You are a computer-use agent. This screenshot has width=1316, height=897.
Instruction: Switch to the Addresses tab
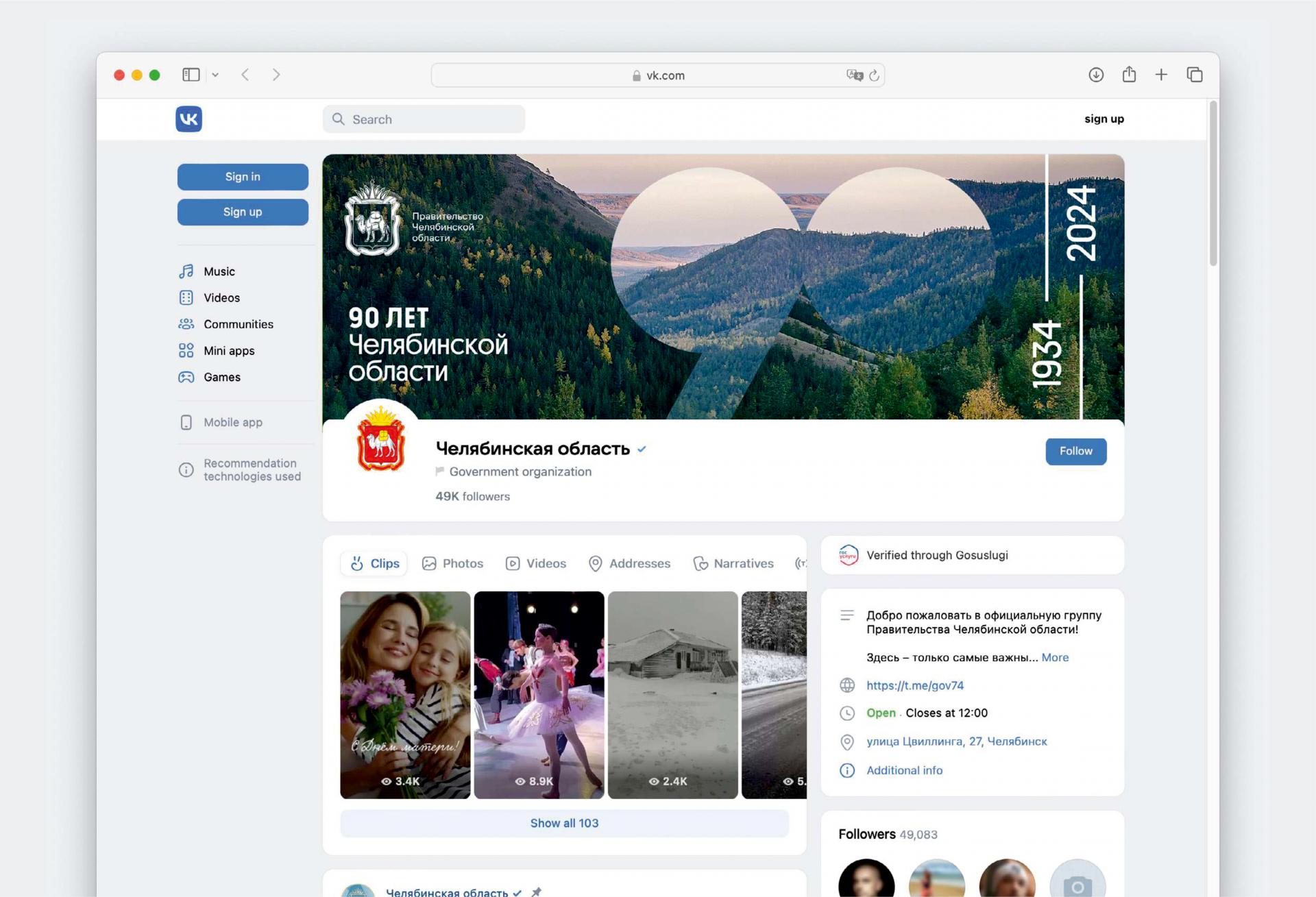pos(630,563)
